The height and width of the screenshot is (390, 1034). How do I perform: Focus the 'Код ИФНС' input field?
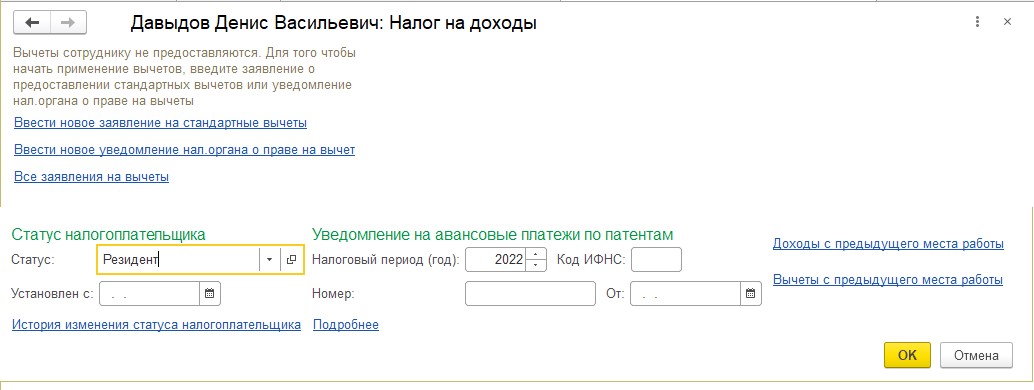(x=656, y=260)
